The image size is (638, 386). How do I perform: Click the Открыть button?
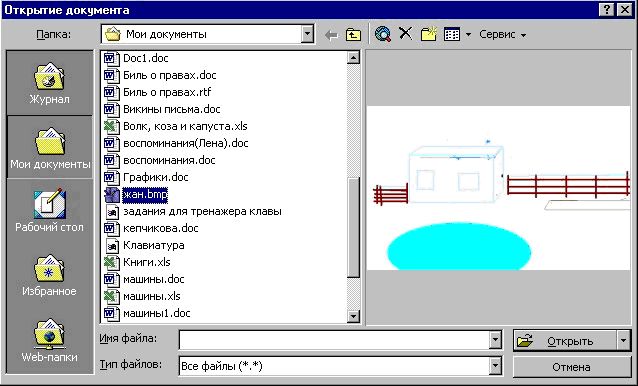pyautogui.click(x=565, y=341)
